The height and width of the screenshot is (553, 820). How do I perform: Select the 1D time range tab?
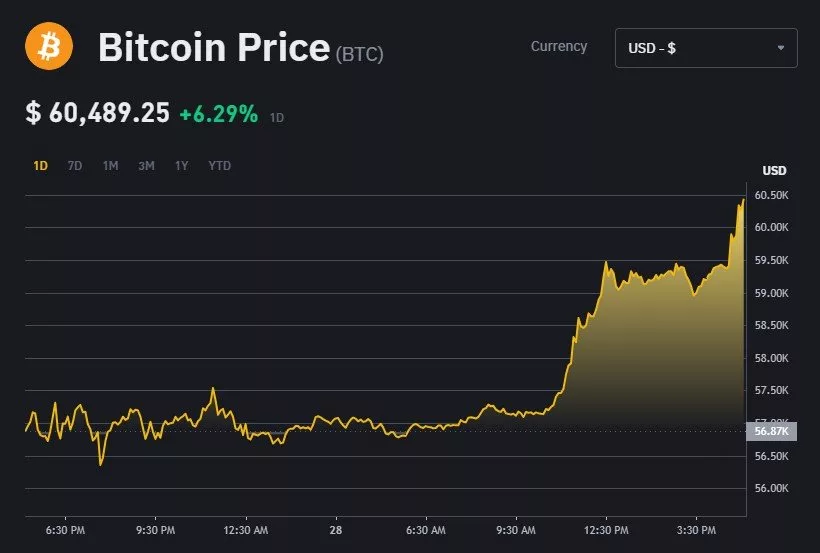pyautogui.click(x=41, y=166)
